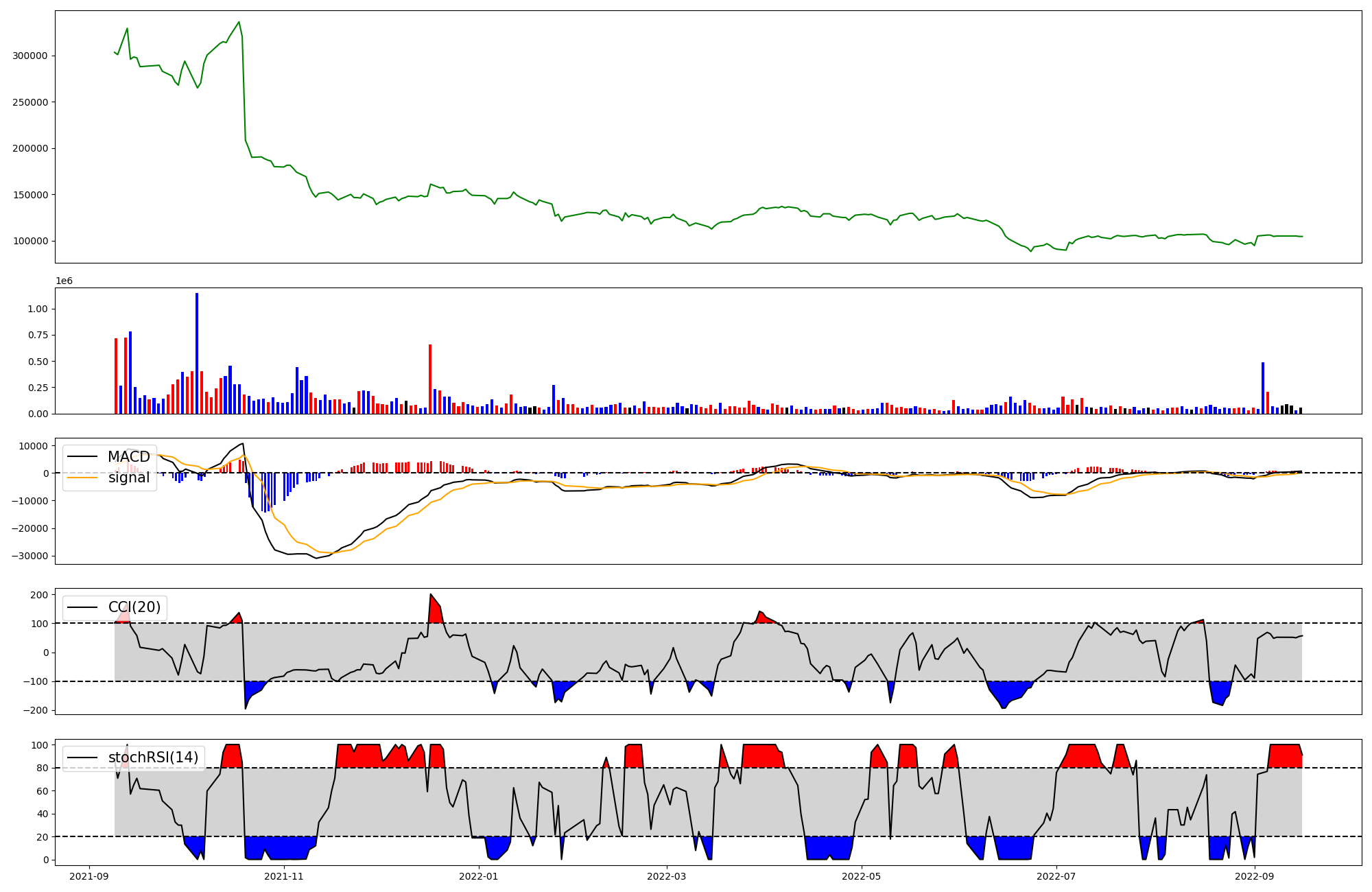Click the 300000 price axis tick label
1372x892 pixels.
point(31,56)
